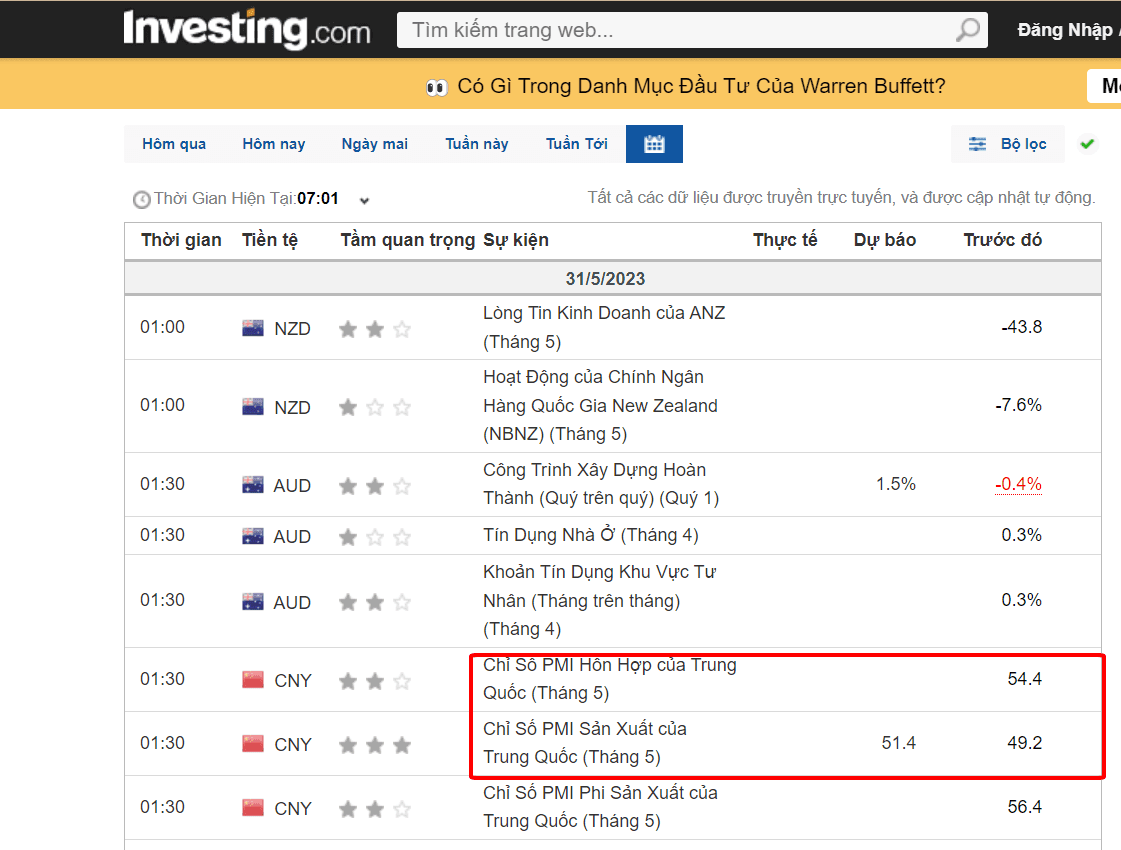Open Khoản Tín Dụng Khu Vực Tư Nhân event
This screenshot has width=1121, height=850.
tap(600, 601)
